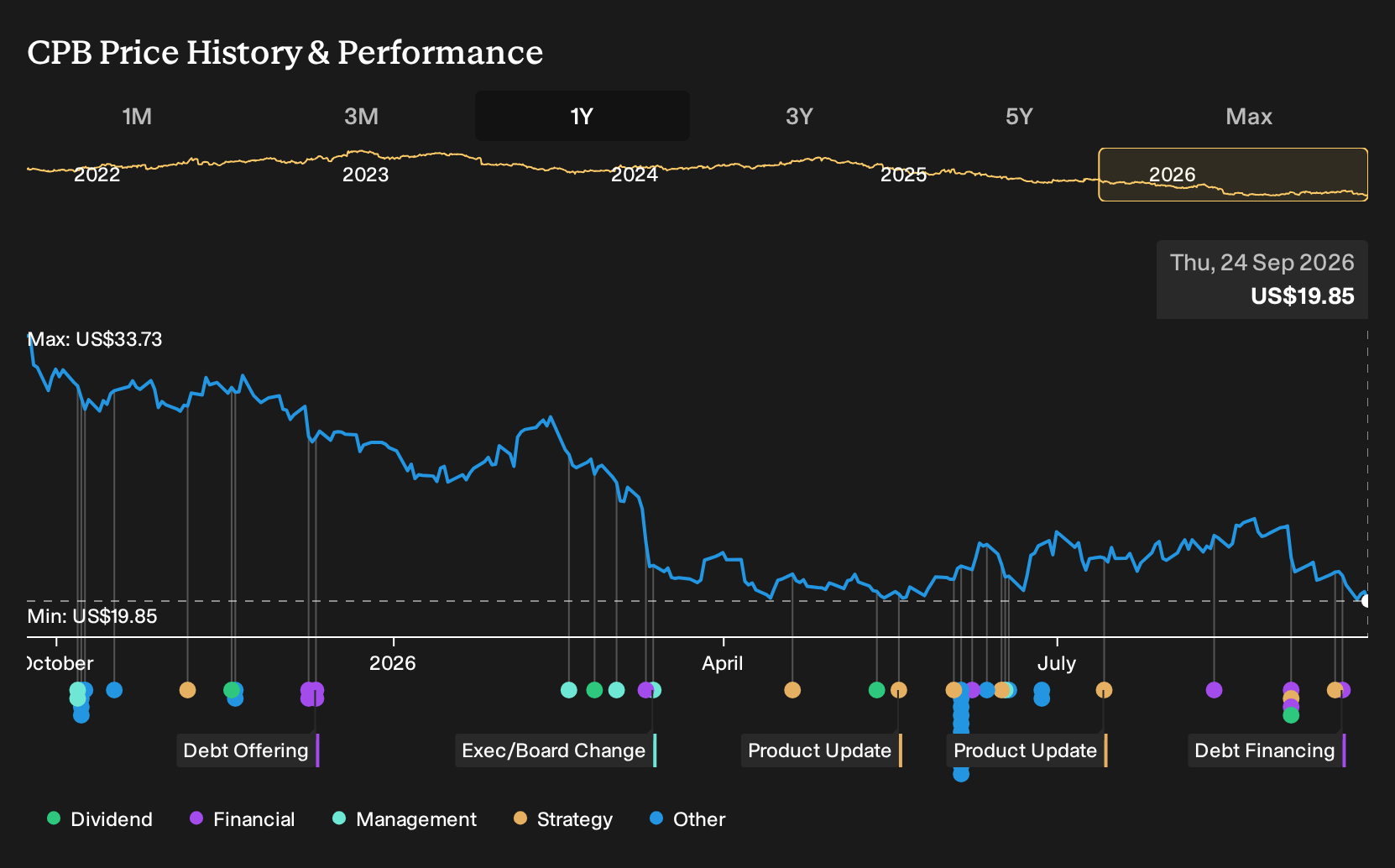
Task: Click the Min: US$19.85 label
Action: click(x=92, y=616)
